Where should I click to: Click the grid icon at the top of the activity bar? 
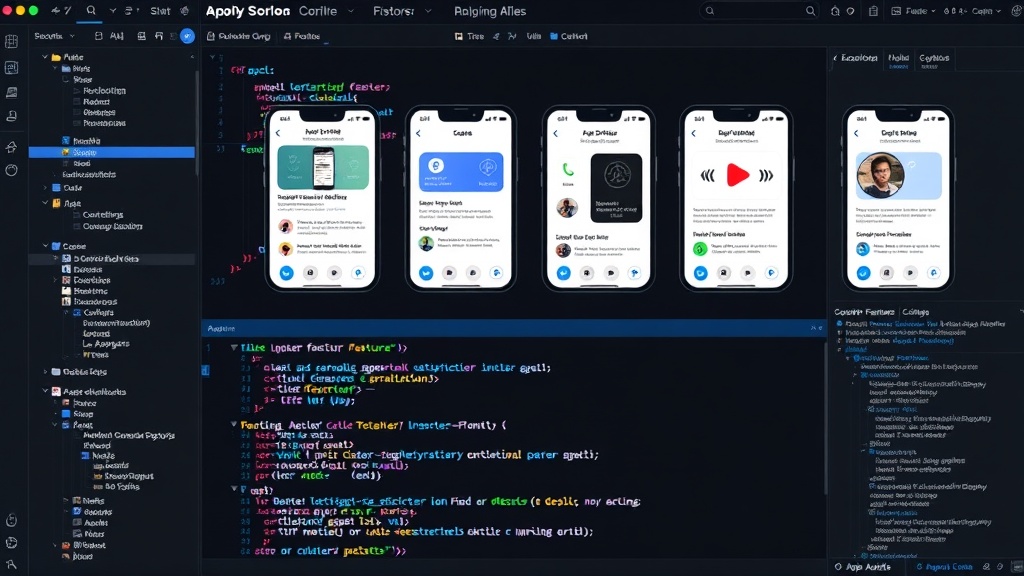pyautogui.click(x=11, y=42)
